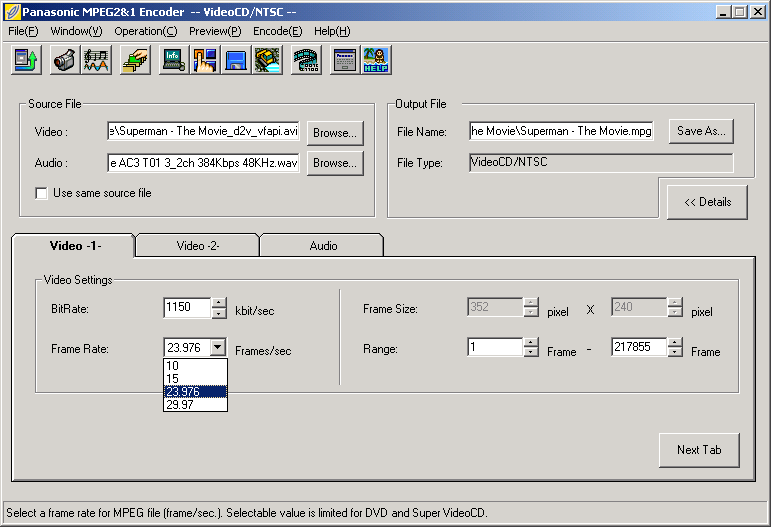Select the Video -1- tab
771x527 pixels.
(75, 245)
